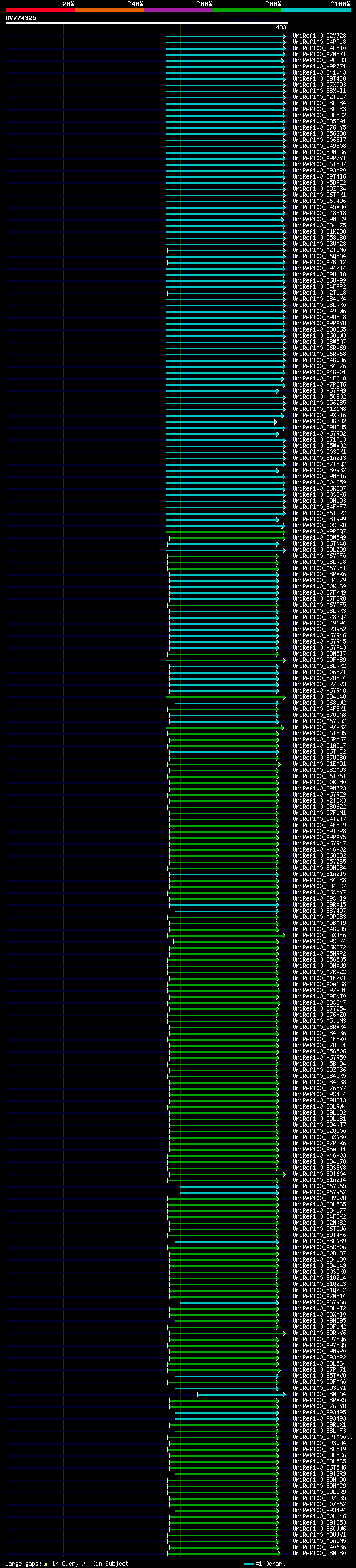Select the UniRef100_B9T3P8 label
356x1568 pixels.
(x=319, y=832)
